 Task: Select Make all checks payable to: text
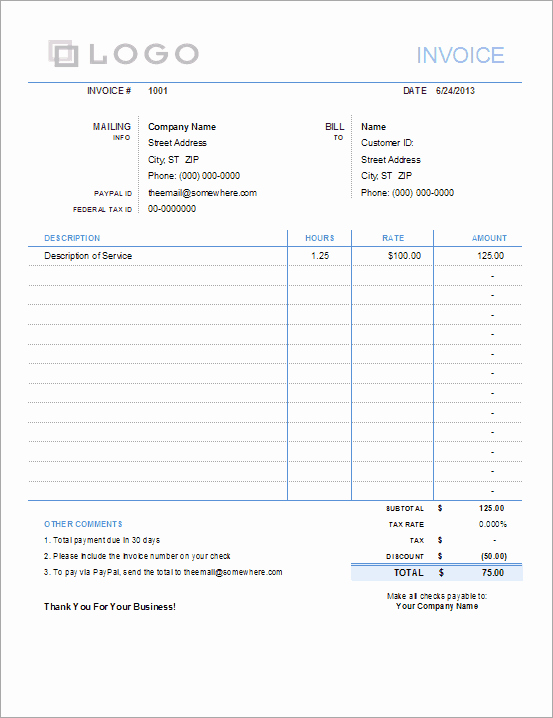(437, 596)
